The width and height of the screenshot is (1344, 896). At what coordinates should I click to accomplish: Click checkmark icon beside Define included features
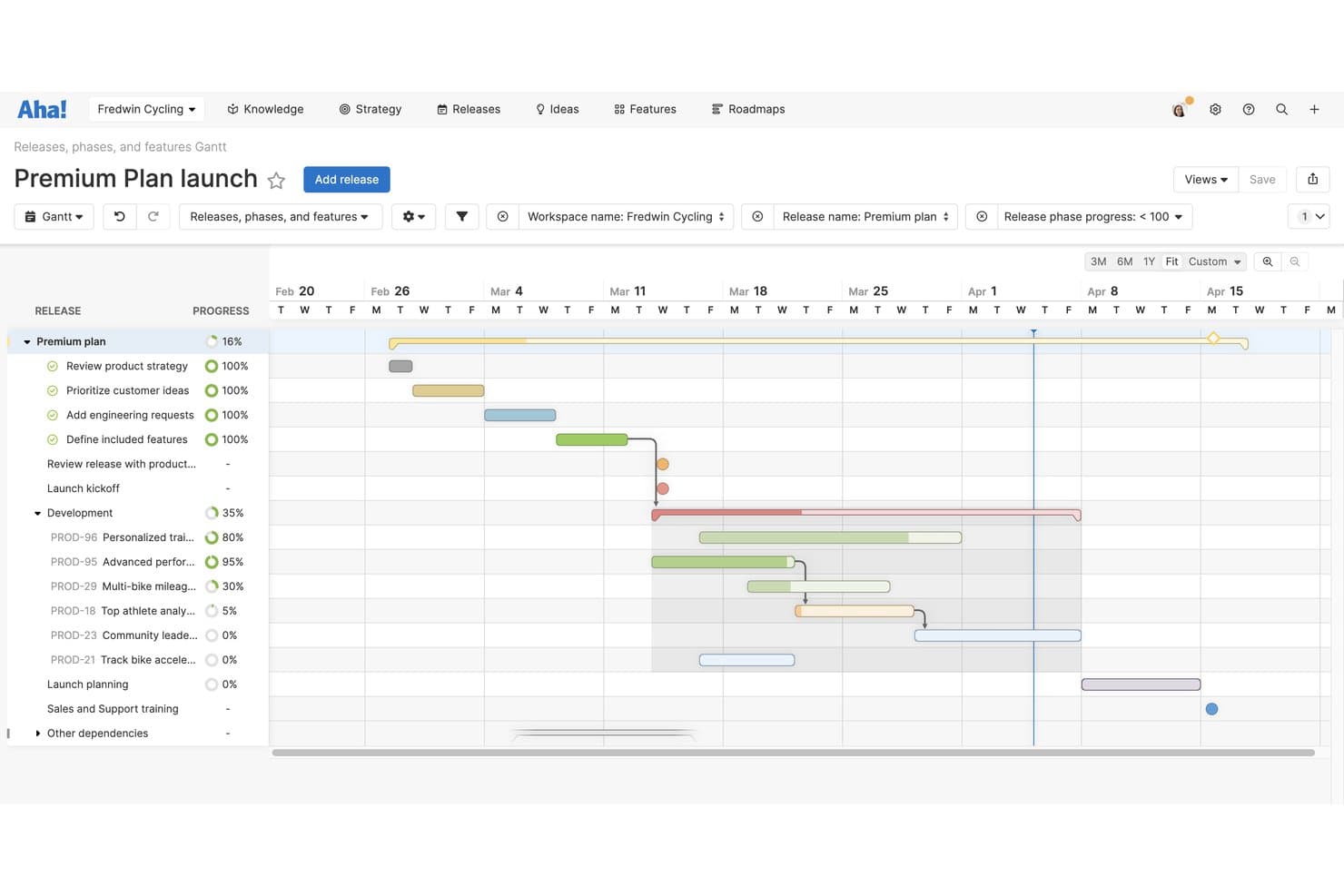point(53,439)
